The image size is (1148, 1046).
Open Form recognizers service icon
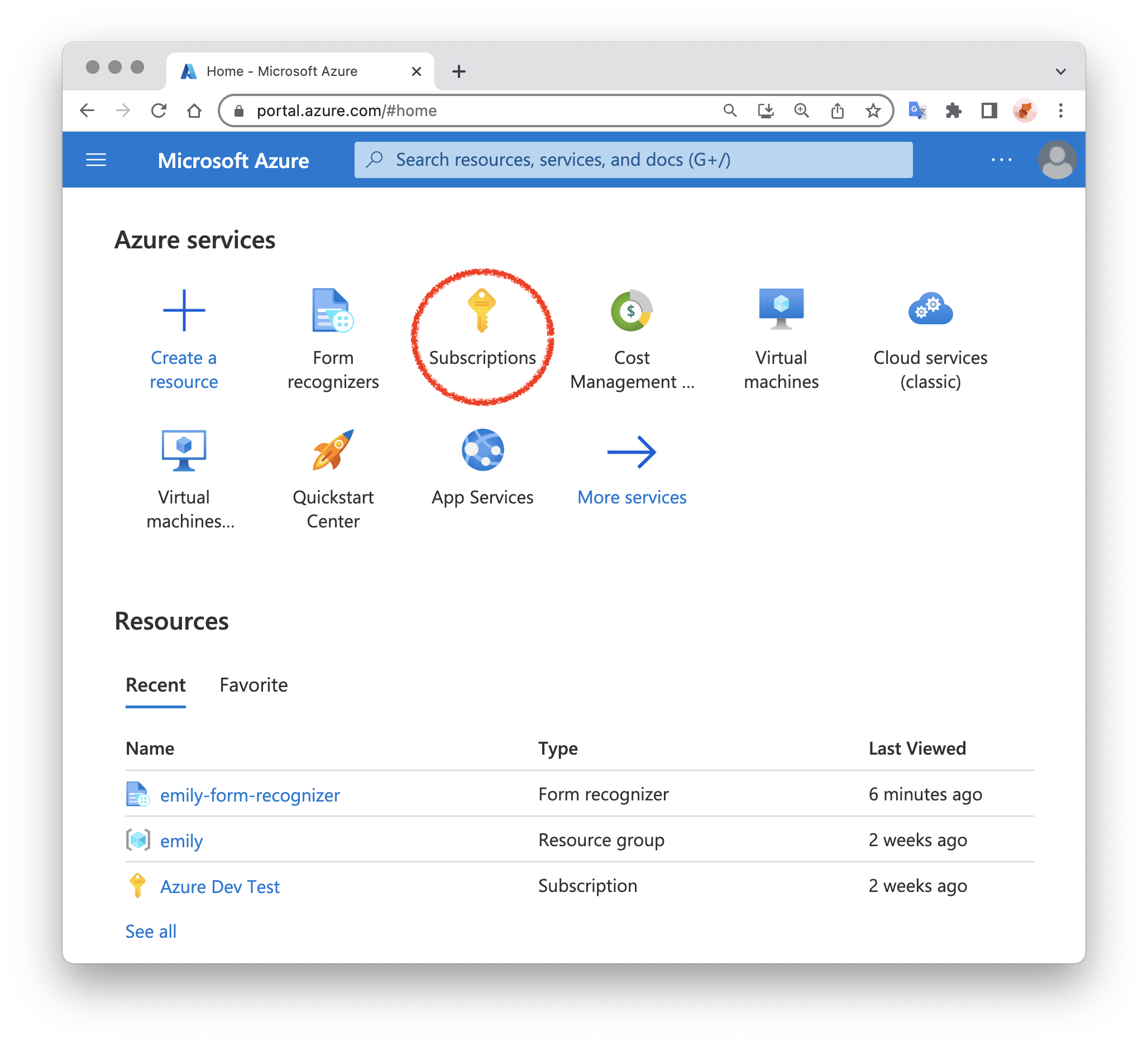pos(333,310)
